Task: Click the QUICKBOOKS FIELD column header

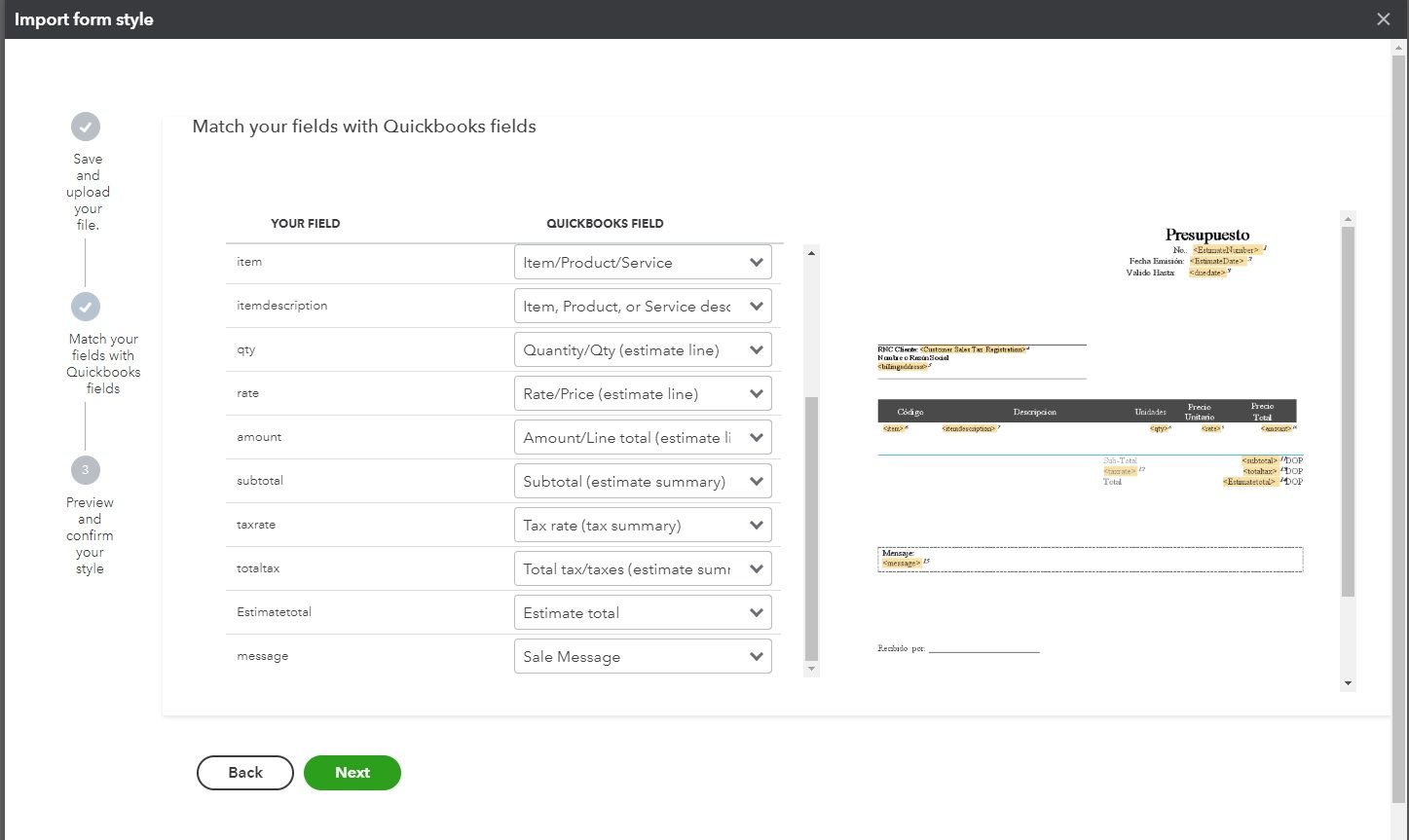Action: [x=605, y=223]
